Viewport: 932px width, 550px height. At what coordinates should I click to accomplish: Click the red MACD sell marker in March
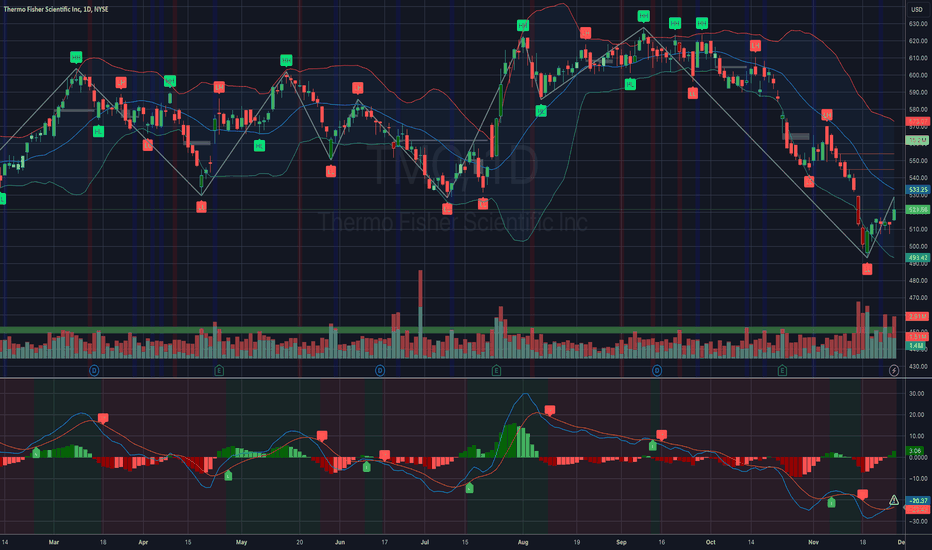click(x=103, y=419)
